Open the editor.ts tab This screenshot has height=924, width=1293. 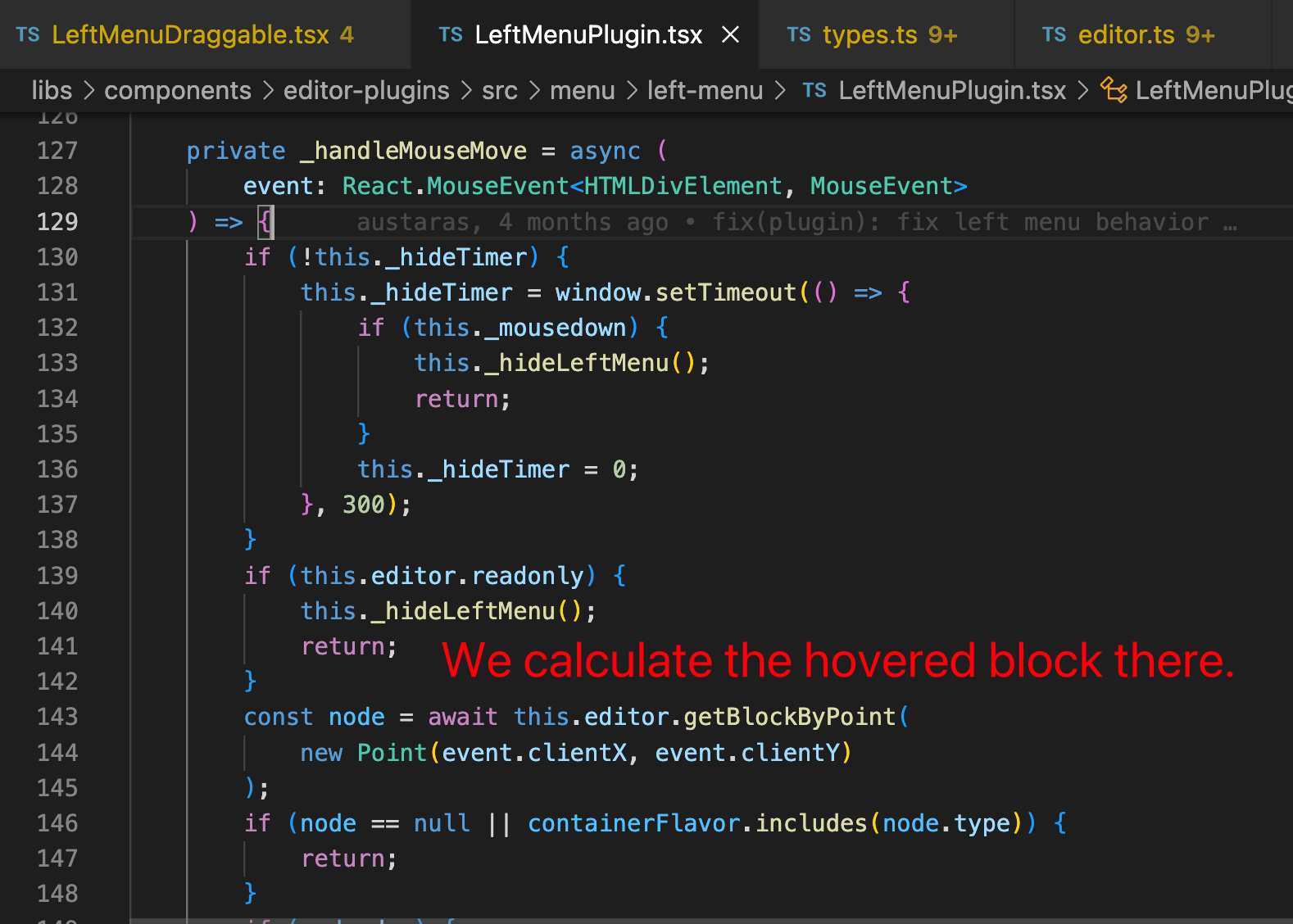[x=1142, y=34]
